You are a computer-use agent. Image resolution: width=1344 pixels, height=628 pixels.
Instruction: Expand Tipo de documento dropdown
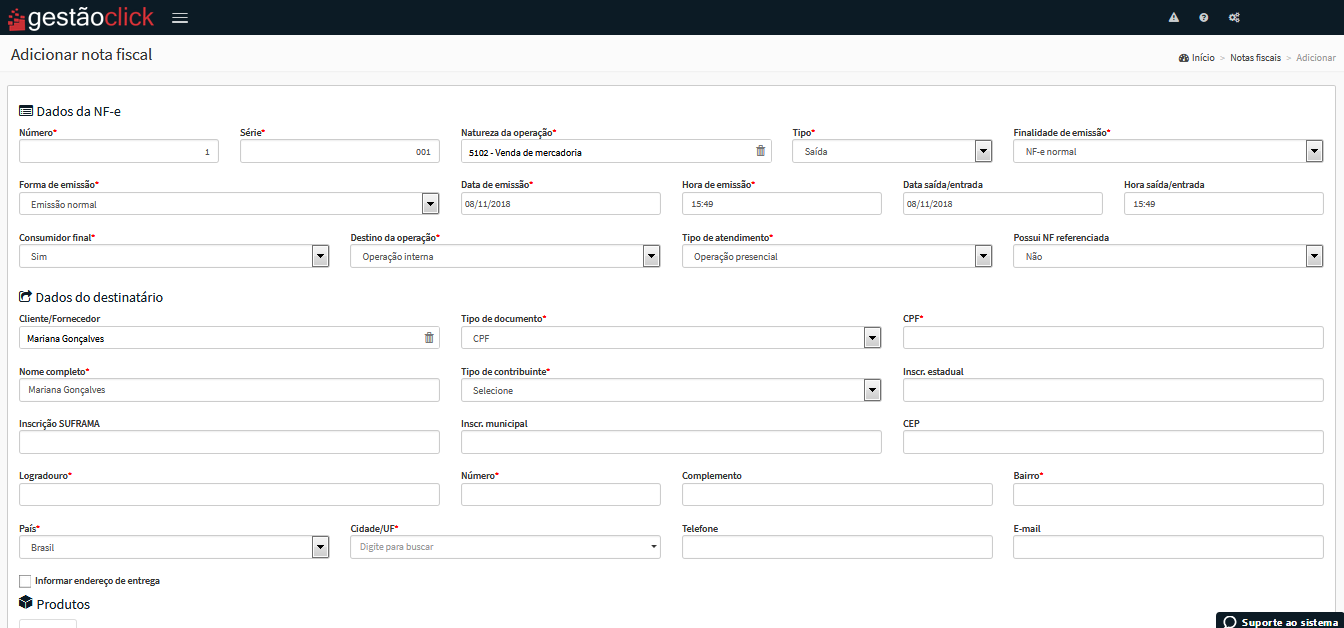click(671, 338)
